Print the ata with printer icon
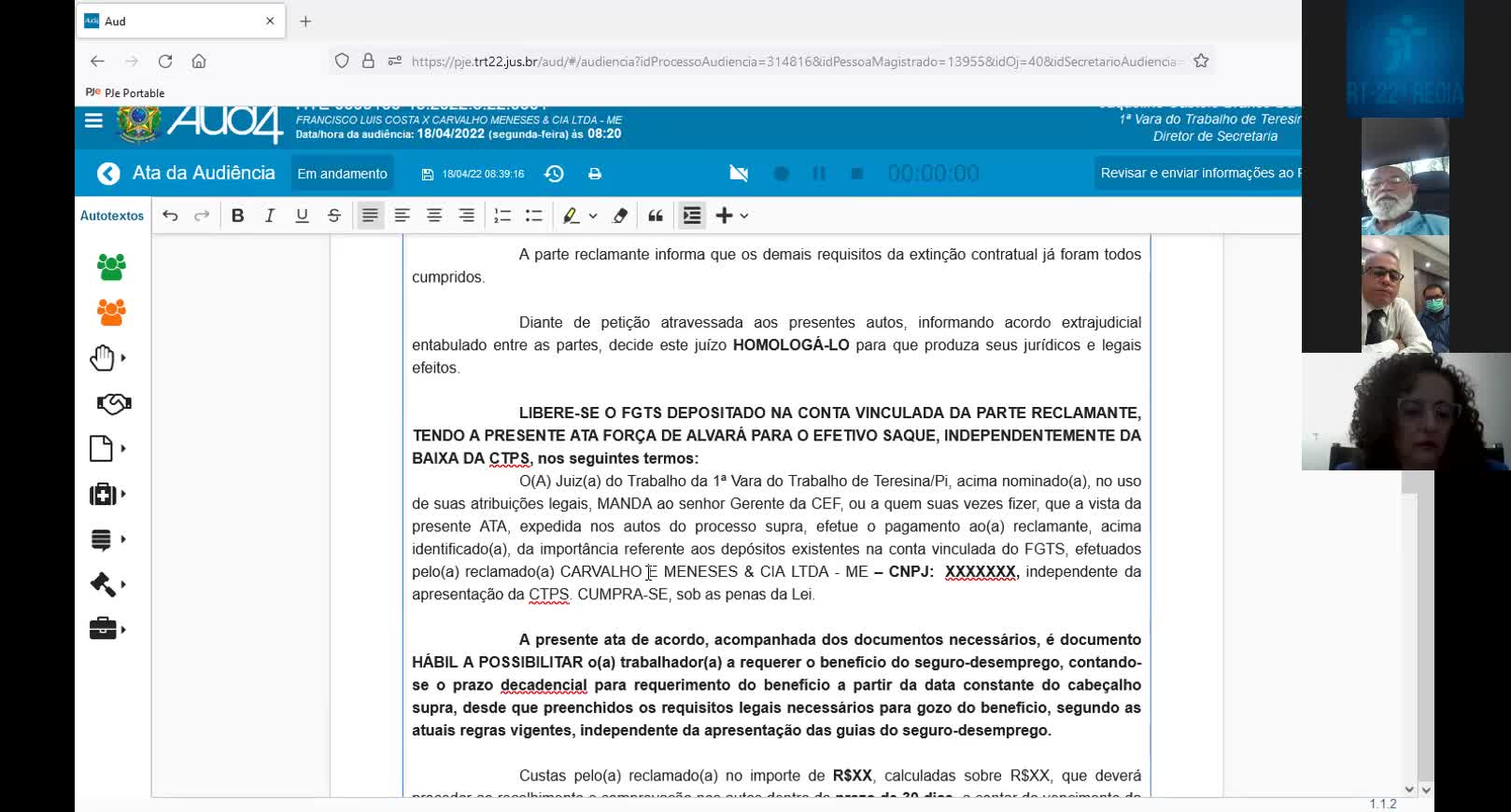Viewport: 1511px width, 812px height. click(x=595, y=174)
